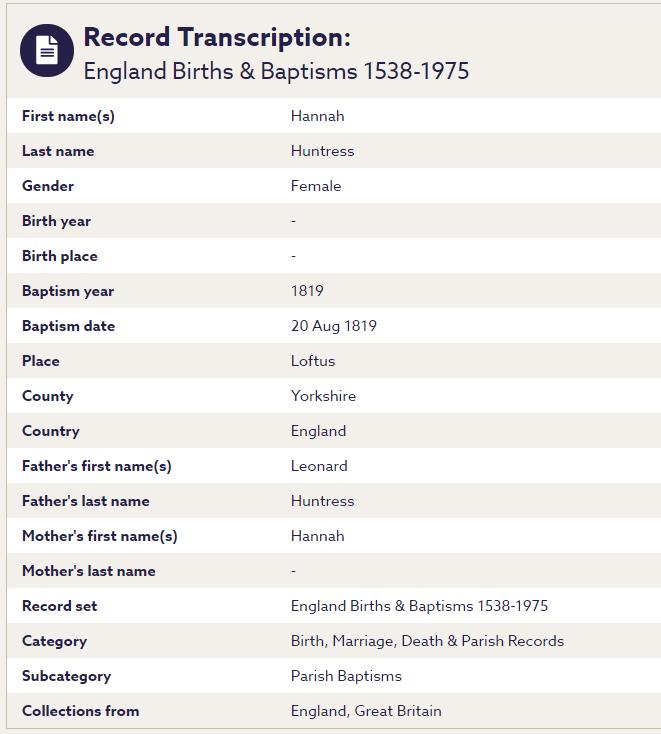Select the first name value Hannah
The height and width of the screenshot is (734, 661).
click(317, 116)
